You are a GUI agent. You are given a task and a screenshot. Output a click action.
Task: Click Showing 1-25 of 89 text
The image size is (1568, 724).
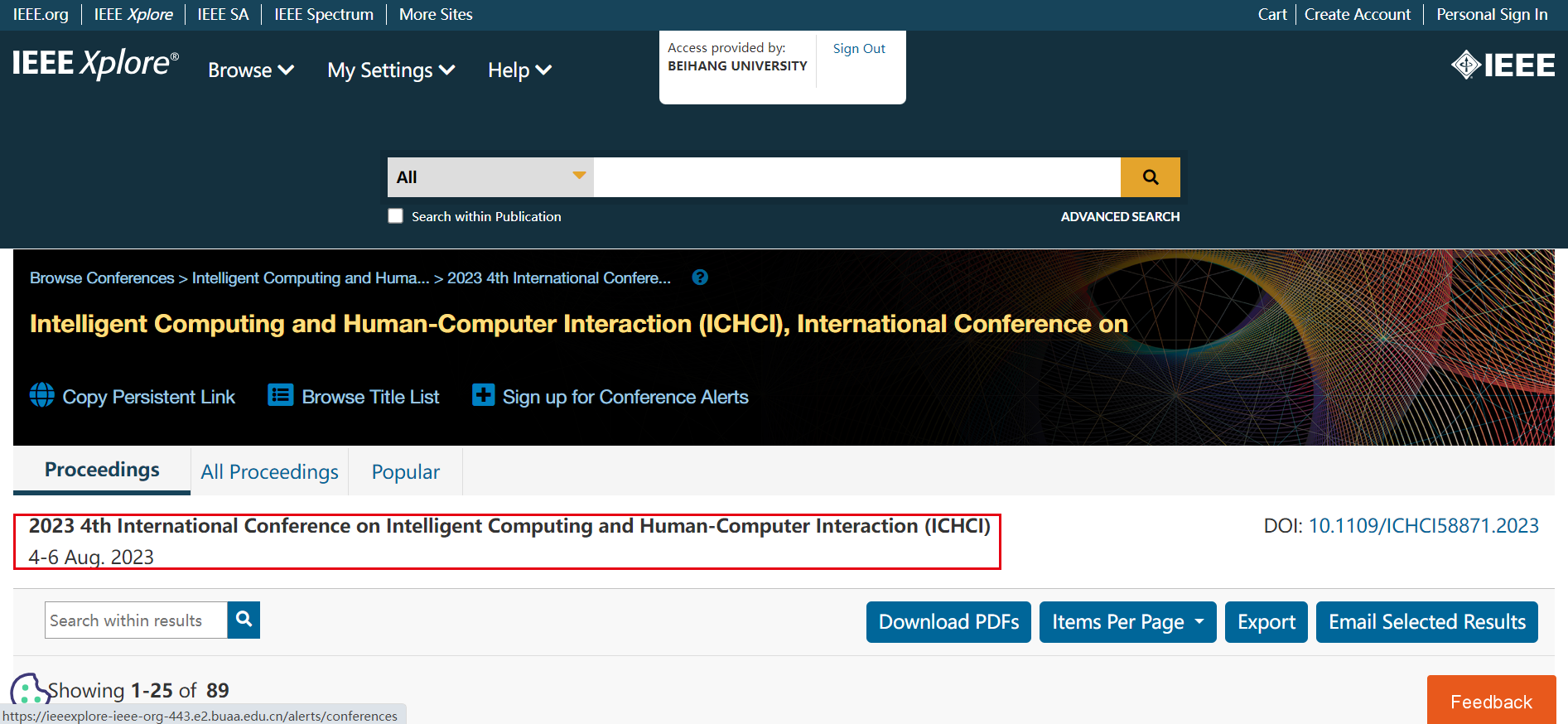[138, 690]
